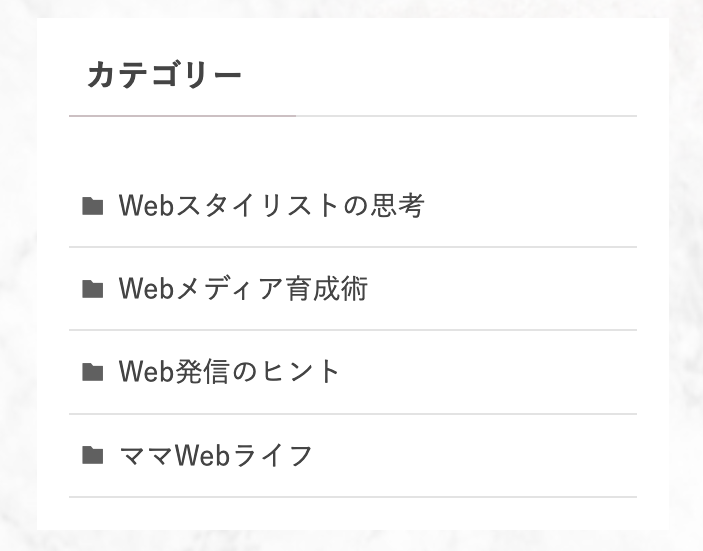Click the gray part of the heading underline
This screenshot has height=551, width=703.
(x=466, y=116)
